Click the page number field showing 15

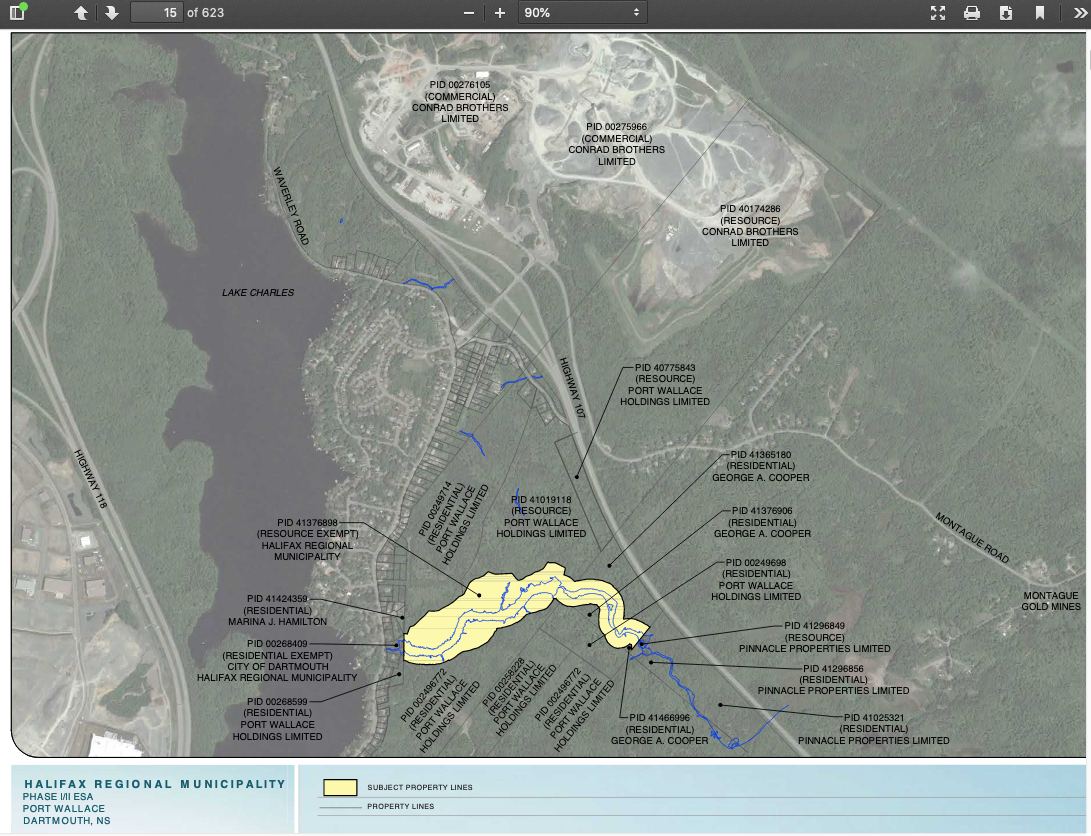point(156,13)
